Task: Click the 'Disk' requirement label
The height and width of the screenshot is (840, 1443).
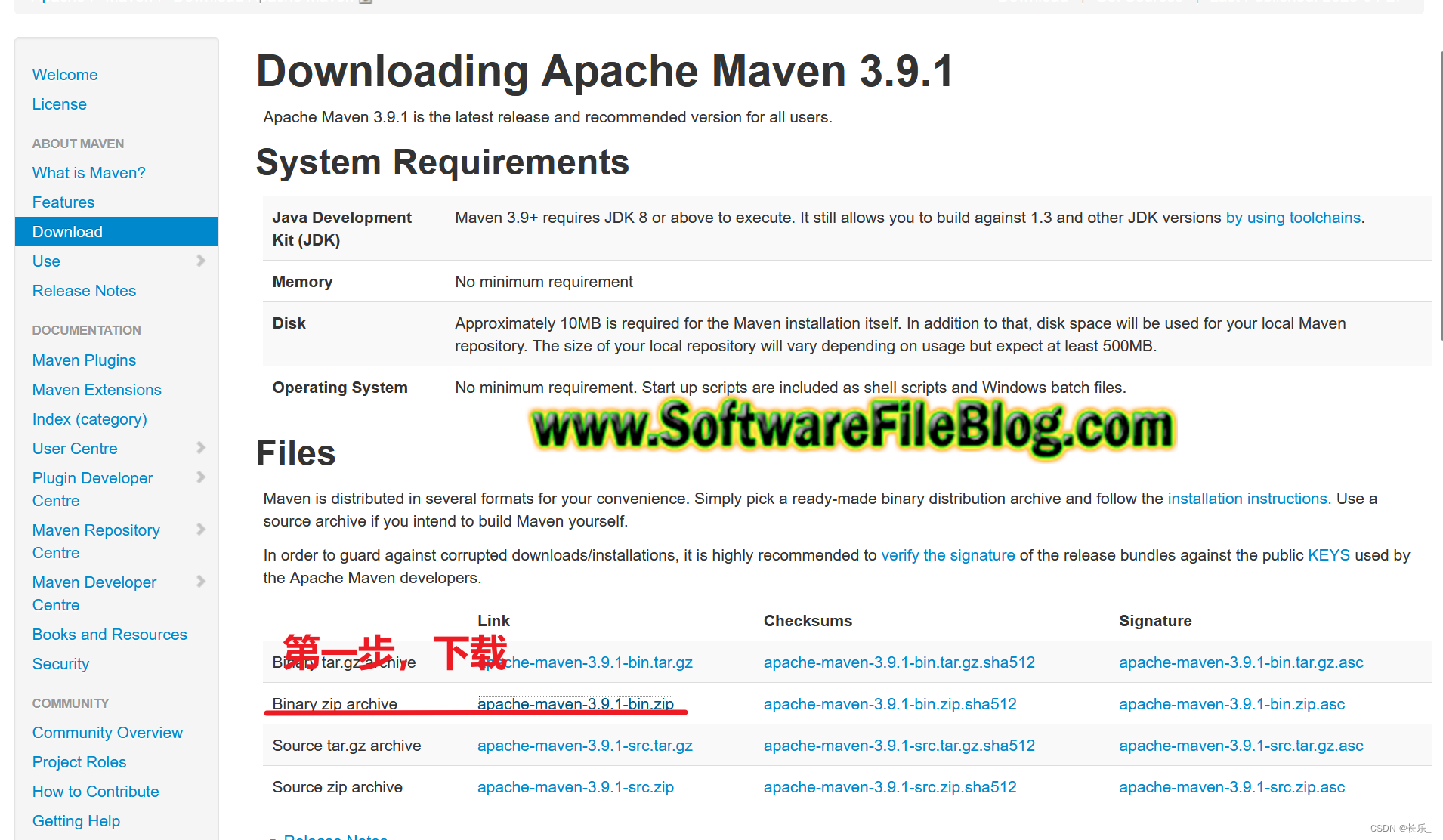Action: pos(289,323)
